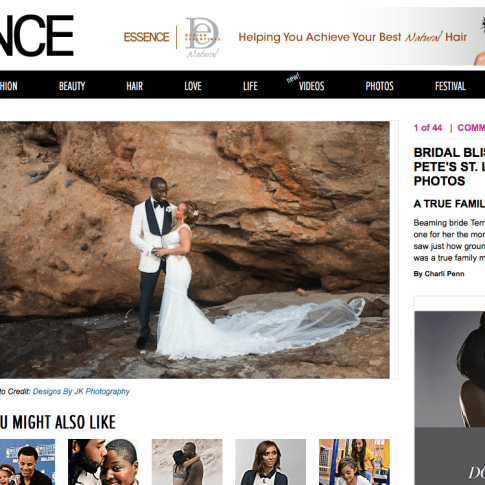Open the Life section
Viewport: 485px width, 485px height.
[250, 86]
